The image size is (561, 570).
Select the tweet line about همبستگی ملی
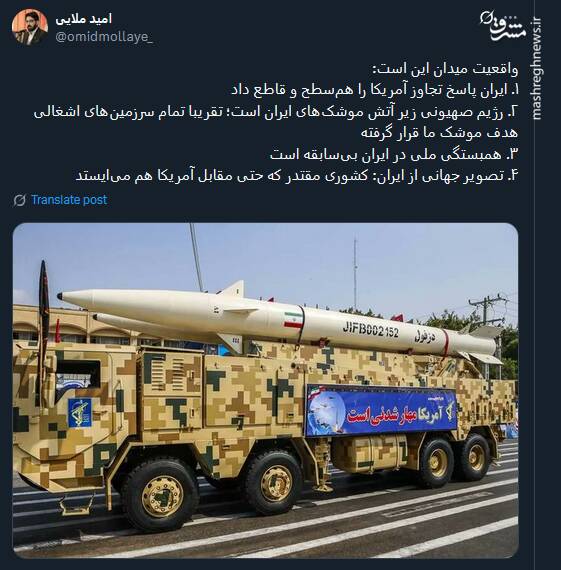pos(394,154)
